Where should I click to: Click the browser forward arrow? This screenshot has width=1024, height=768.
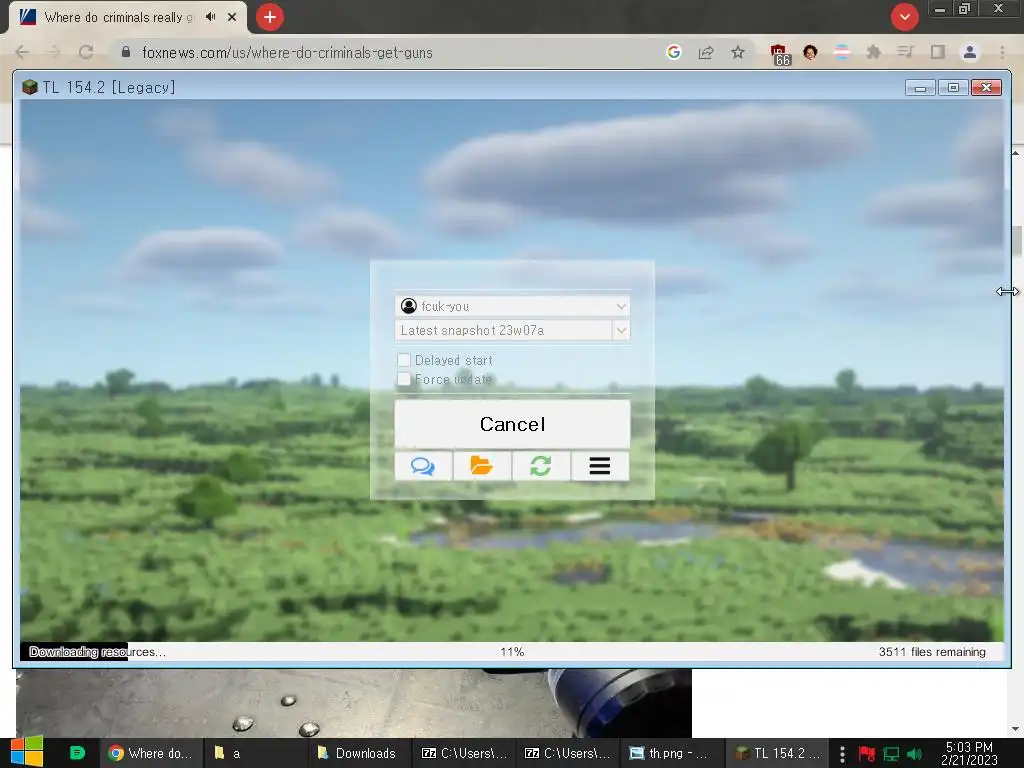54,52
